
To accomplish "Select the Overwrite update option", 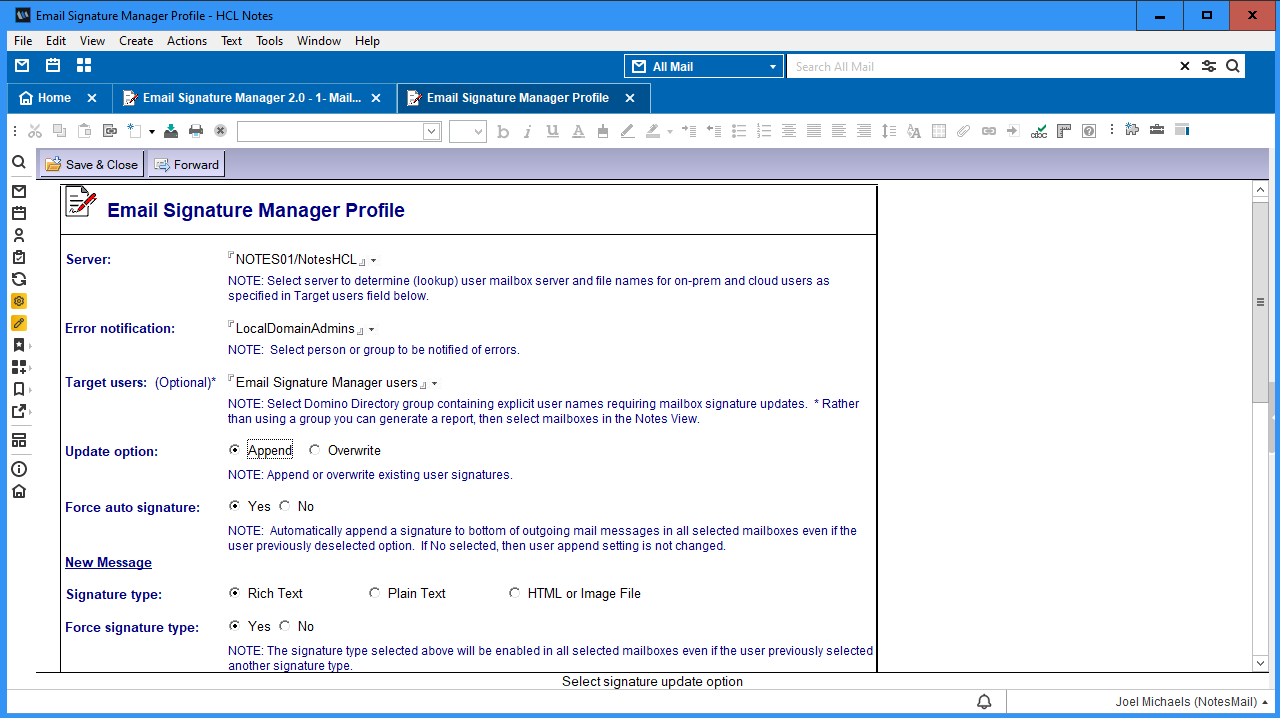I will [x=315, y=449].
